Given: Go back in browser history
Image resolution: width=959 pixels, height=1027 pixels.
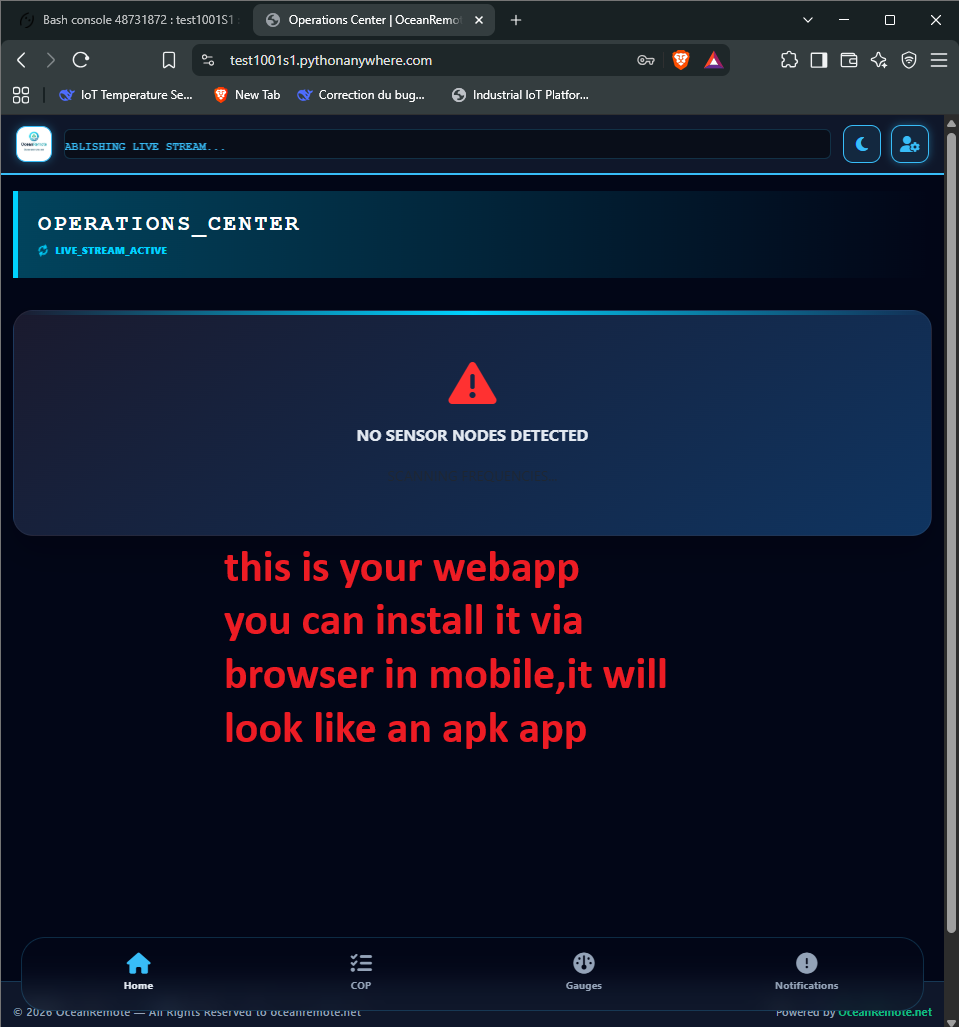Looking at the screenshot, I should pyautogui.click(x=22, y=60).
